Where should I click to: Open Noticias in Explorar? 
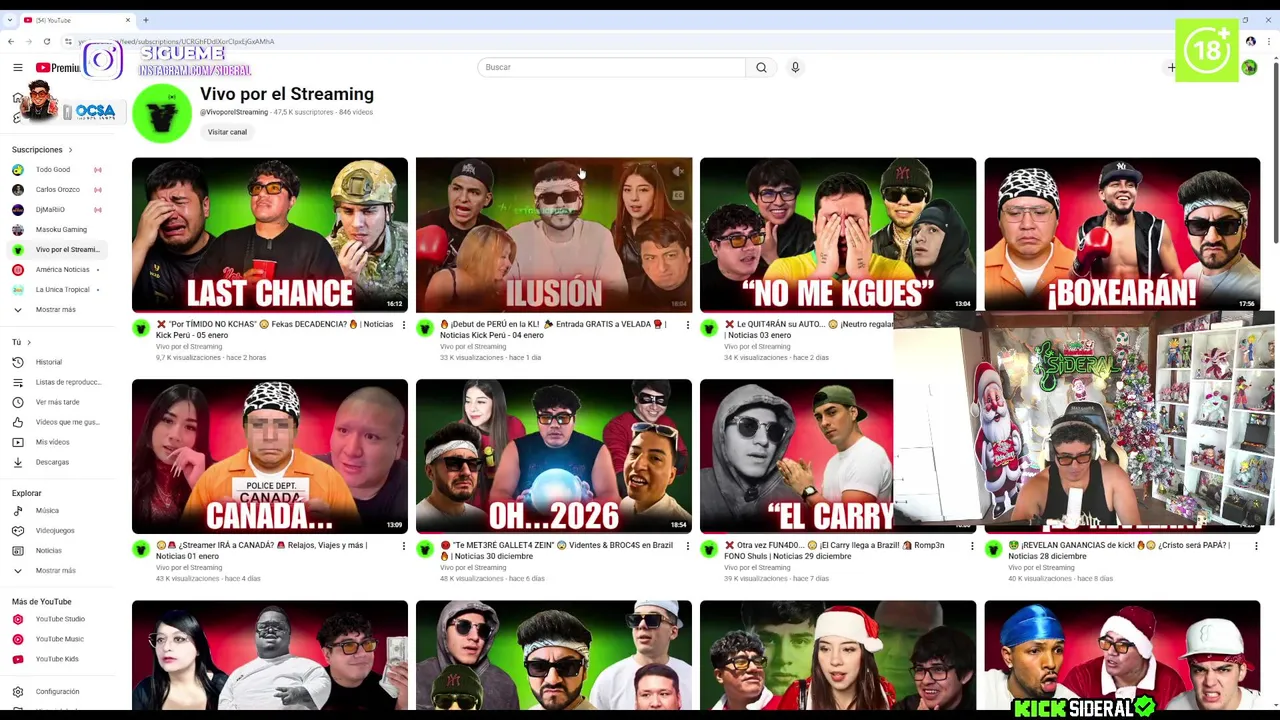click(x=57, y=551)
